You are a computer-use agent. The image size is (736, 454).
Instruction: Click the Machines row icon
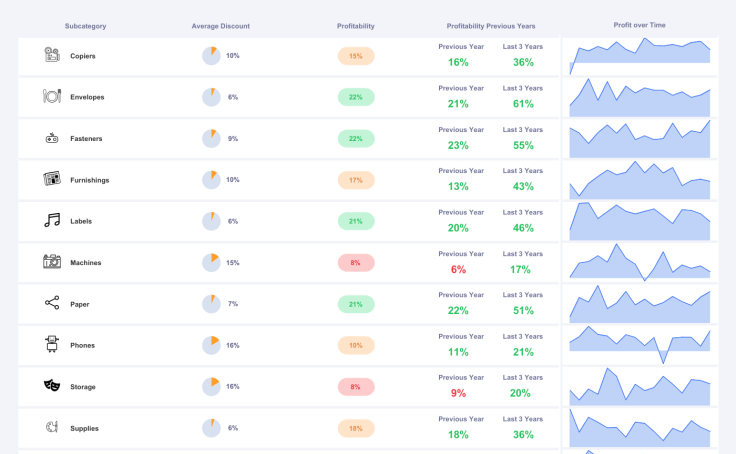[52, 262]
